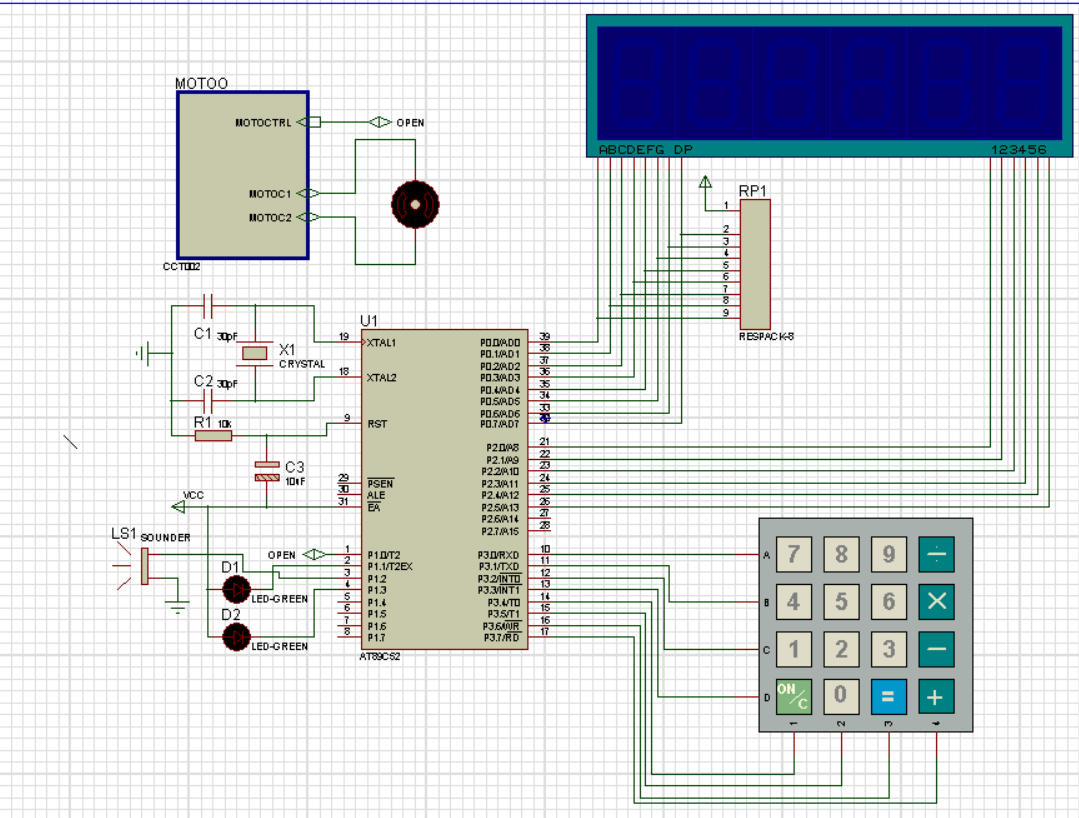
Task: Select the DC motor symbol
Action: point(414,203)
